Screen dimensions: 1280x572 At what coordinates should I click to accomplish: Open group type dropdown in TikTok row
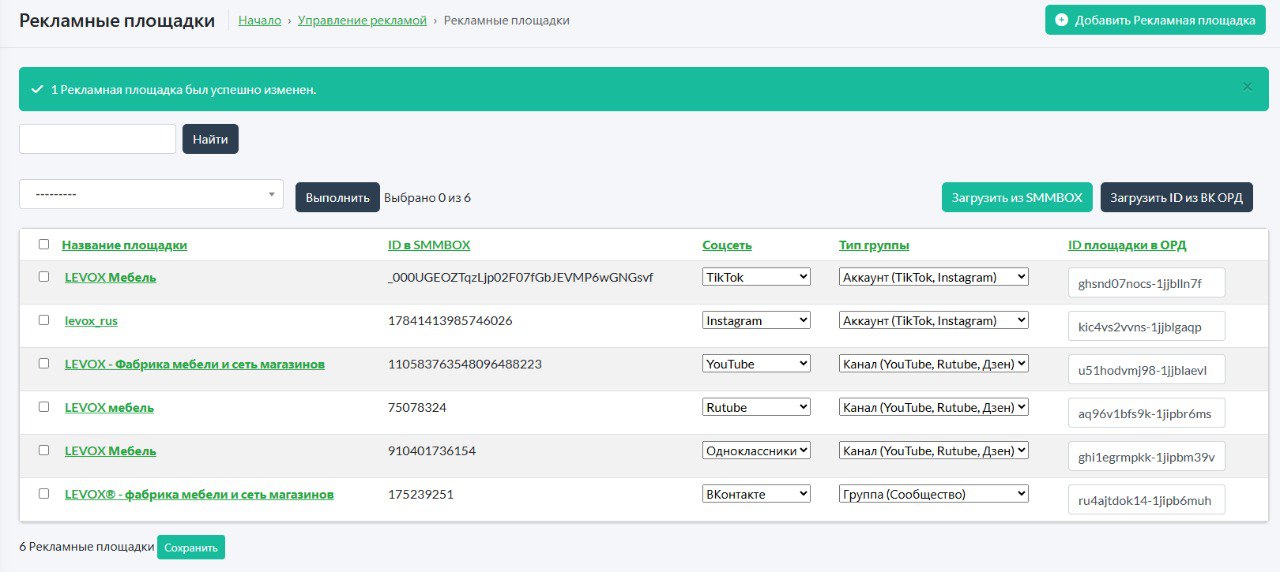click(934, 277)
